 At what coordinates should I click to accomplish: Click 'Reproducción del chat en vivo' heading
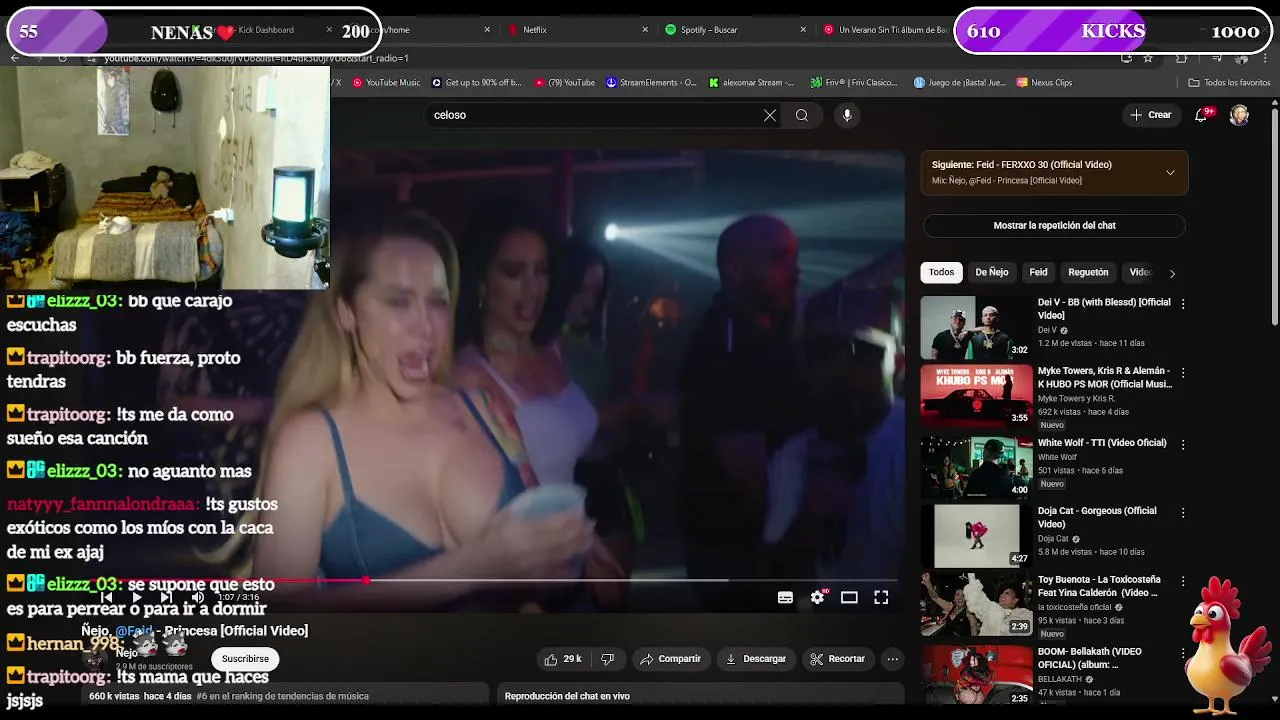click(x=567, y=696)
